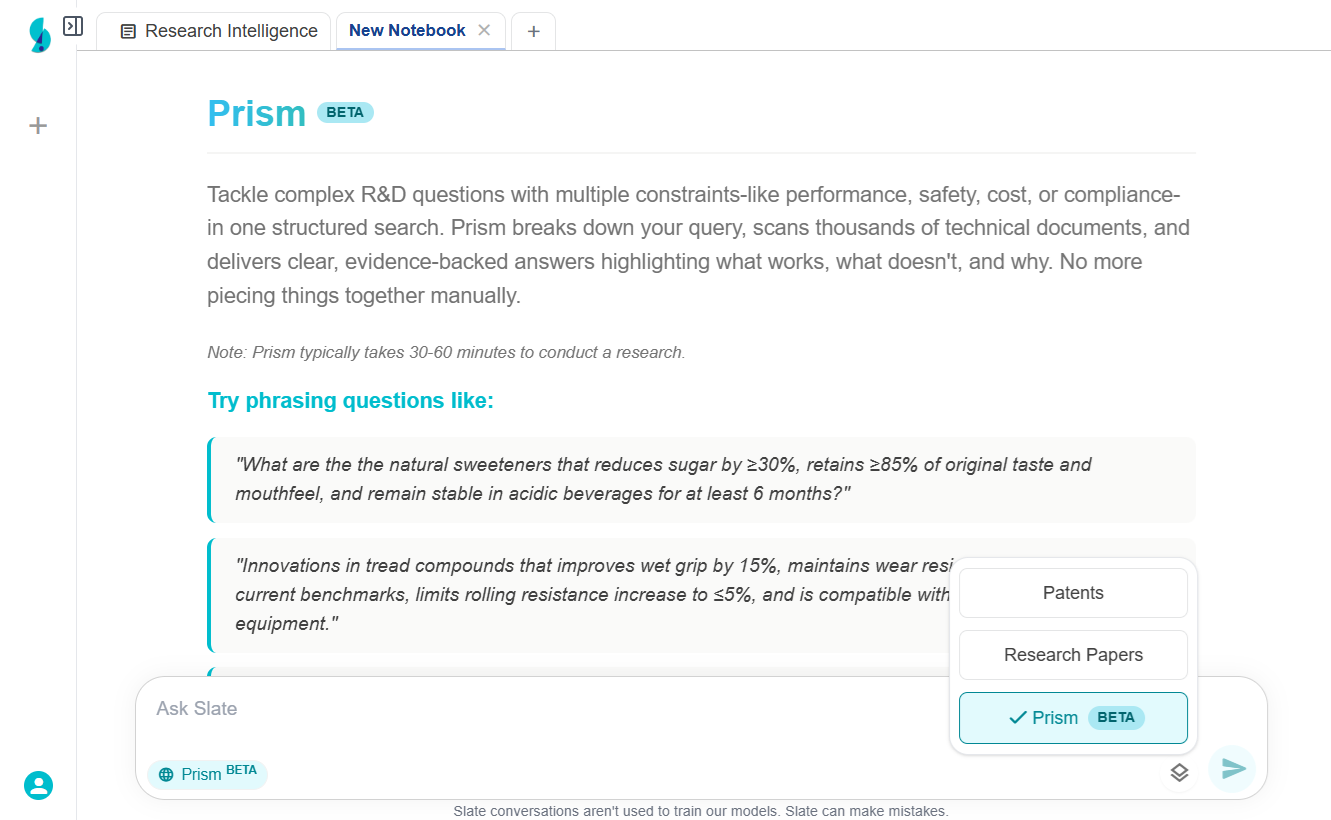1331x820 pixels.
Task: Click the large Prism page heading
Action: pos(256,114)
